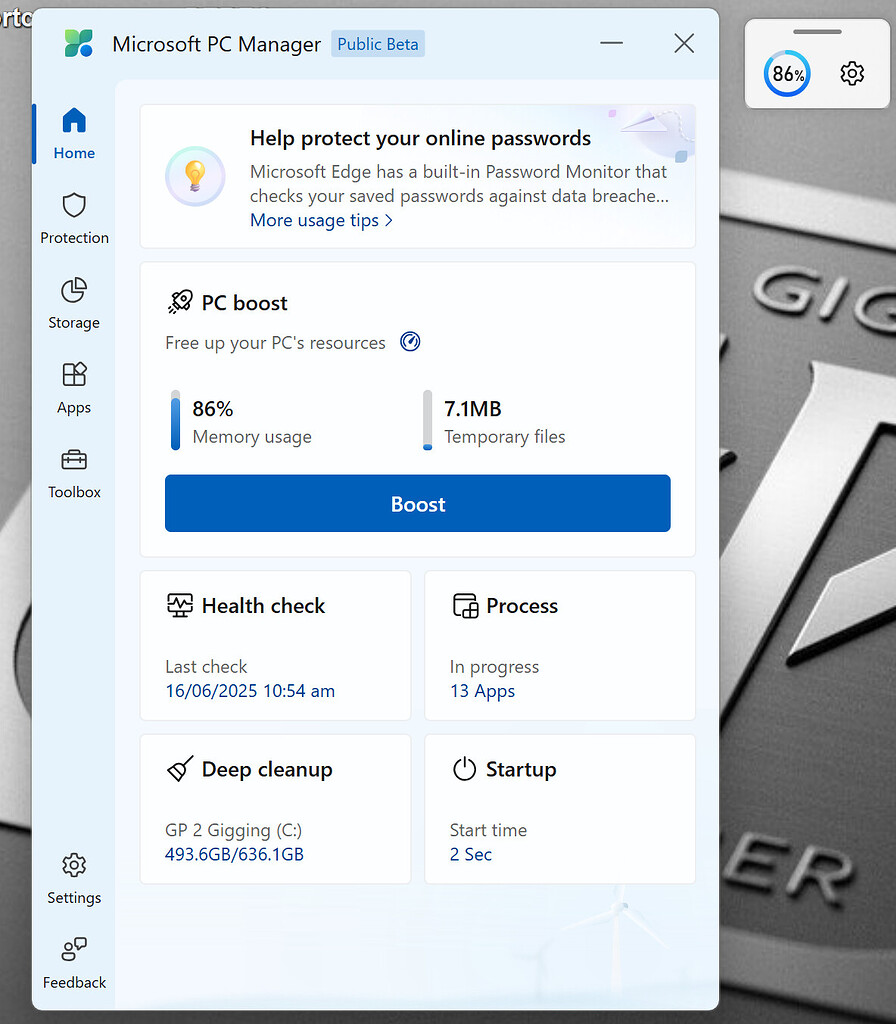Open the gear icon in the floating widget

coord(851,73)
